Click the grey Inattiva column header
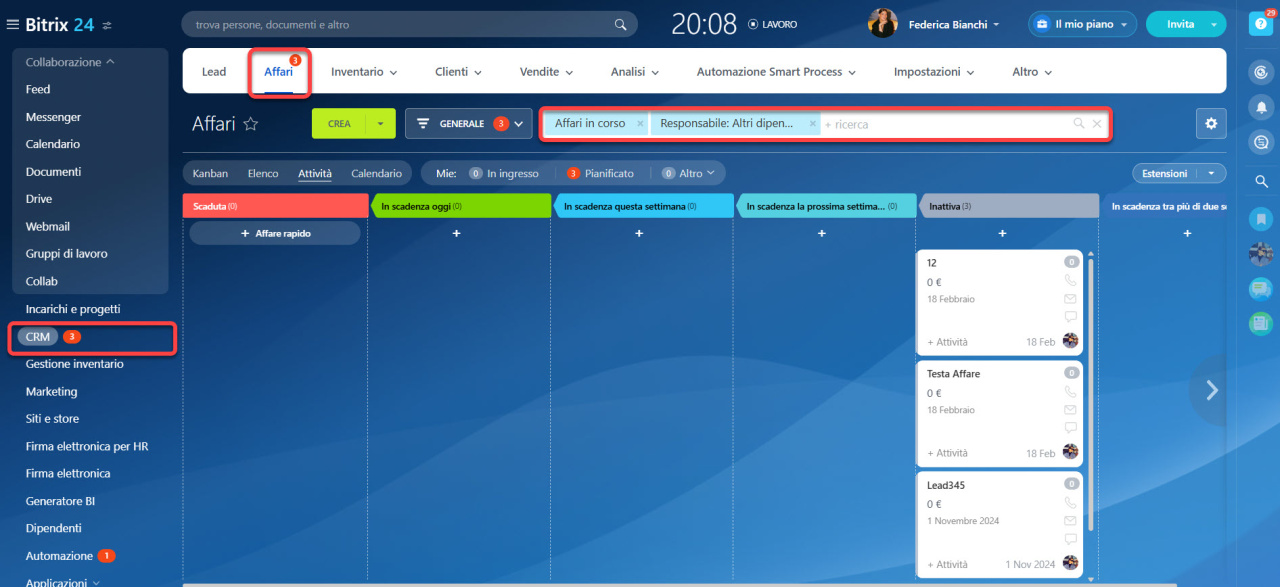Viewport: 1280px width, 587px height. pyautogui.click(x=1007, y=206)
